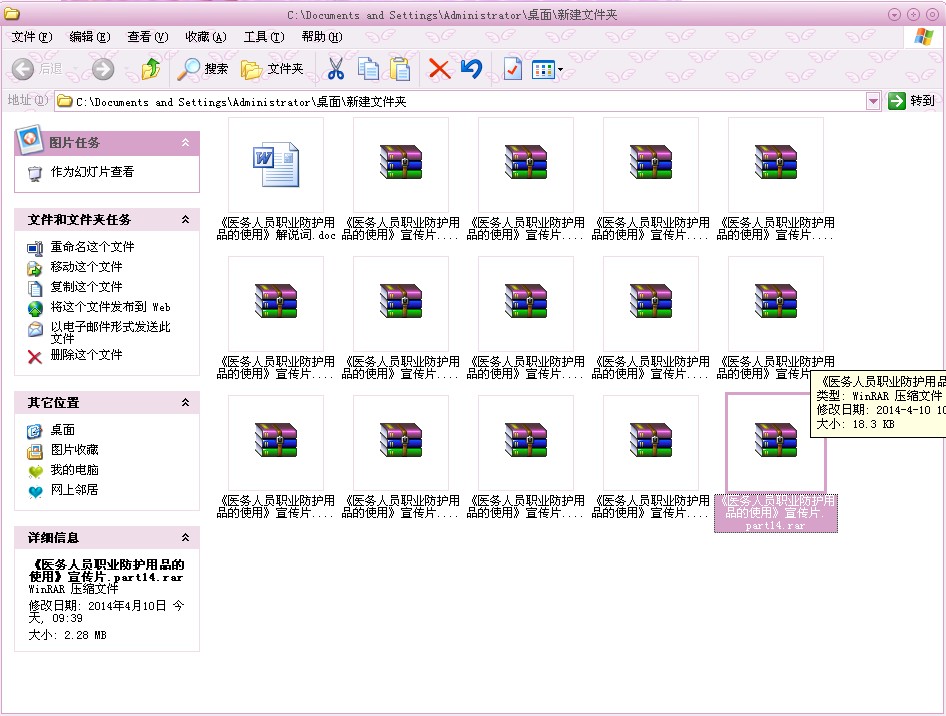Click the Cut scissors icon

tap(336, 69)
